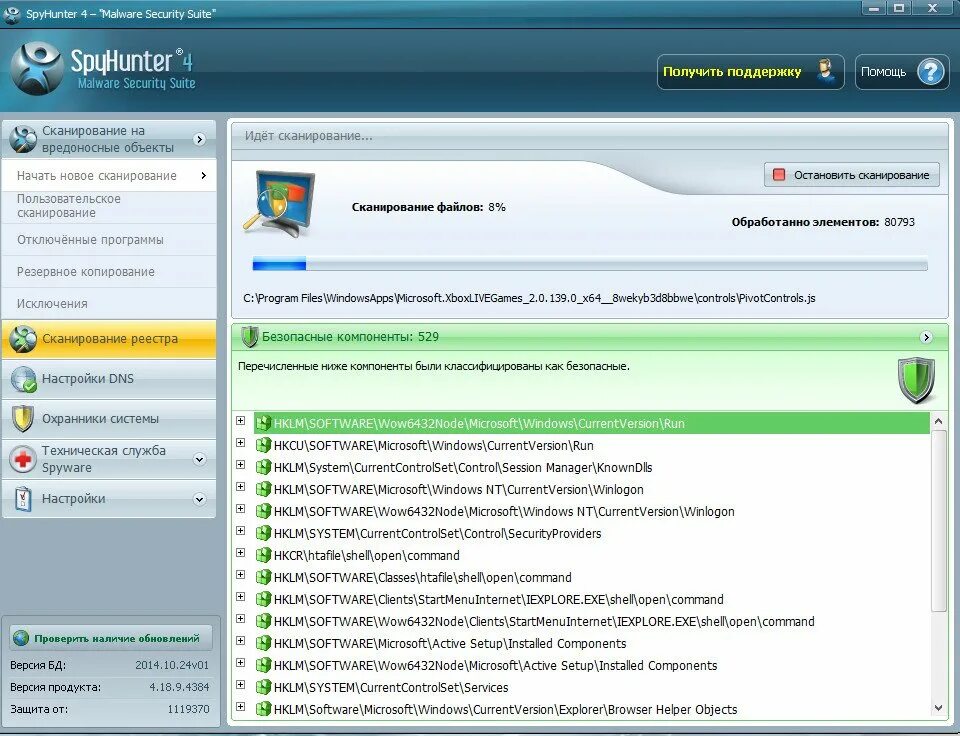
Task: Expand the HKLM Windows NT Winlogon node
Action: point(241,487)
